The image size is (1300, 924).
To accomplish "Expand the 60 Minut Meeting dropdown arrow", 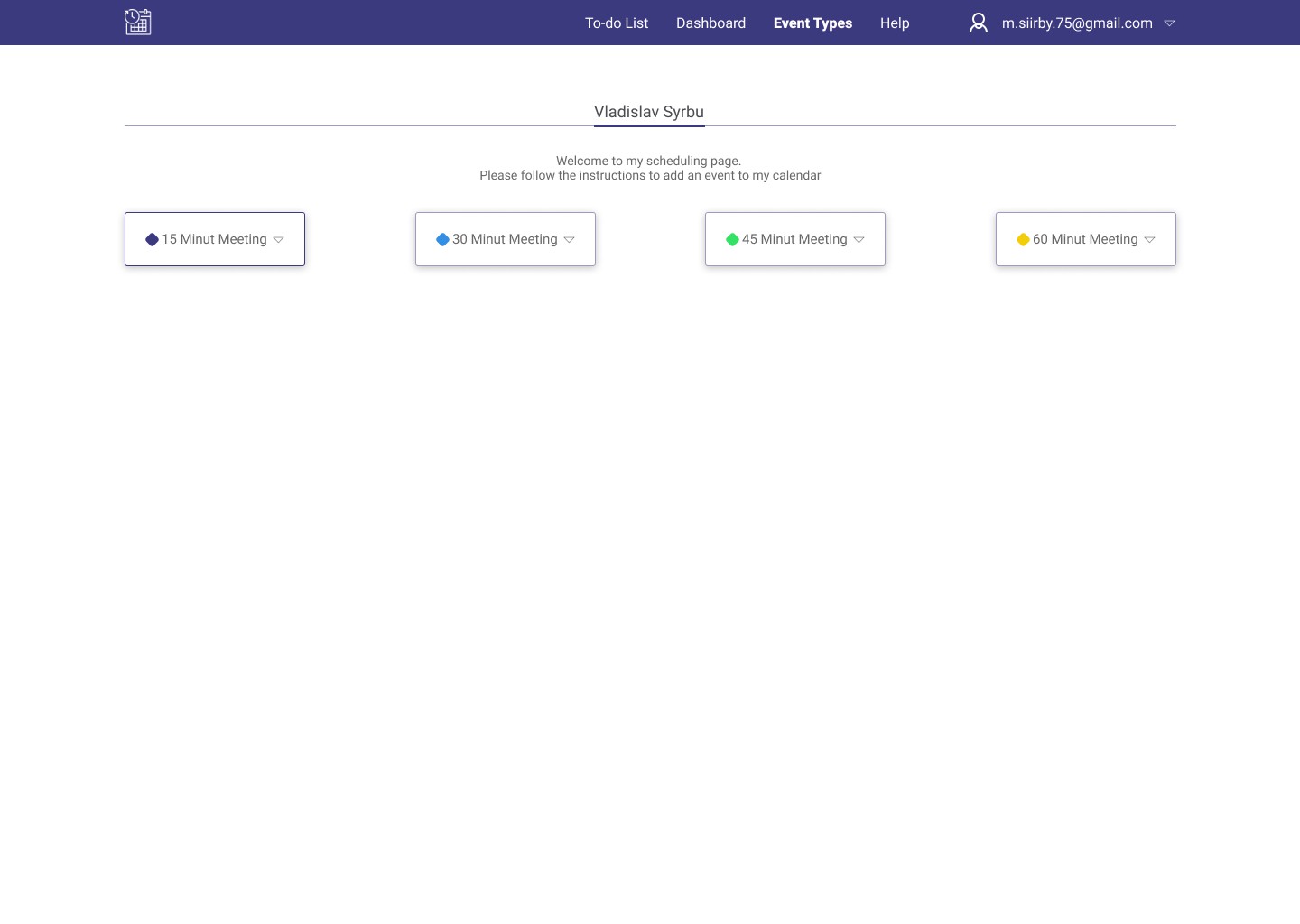I will [1149, 240].
